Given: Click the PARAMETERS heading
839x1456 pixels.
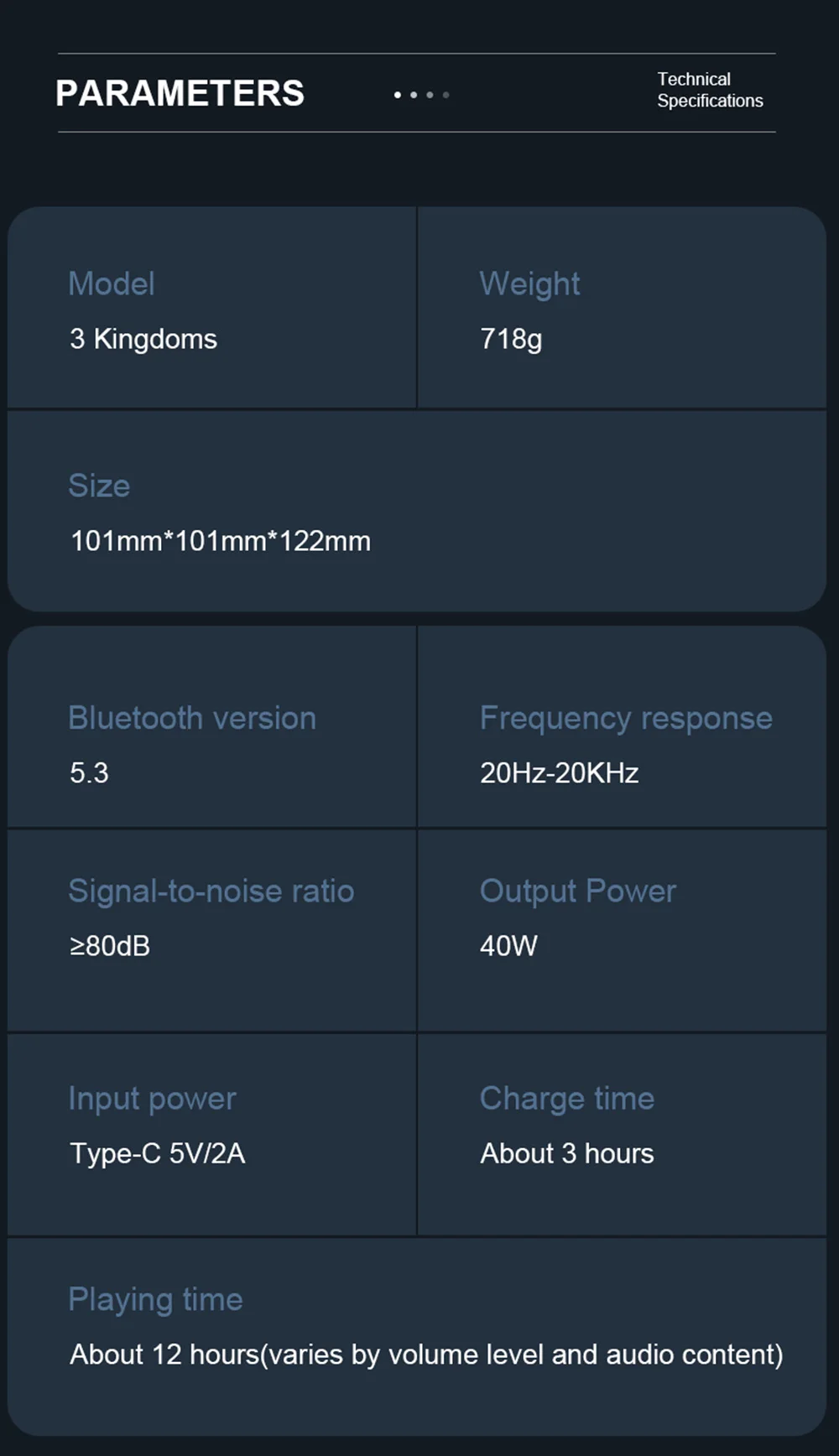Looking at the screenshot, I should click(180, 93).
